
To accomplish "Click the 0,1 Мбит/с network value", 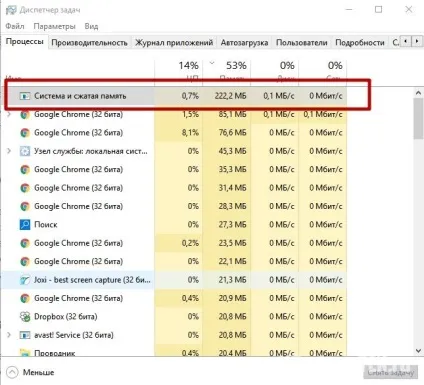I will coord(323,114).
